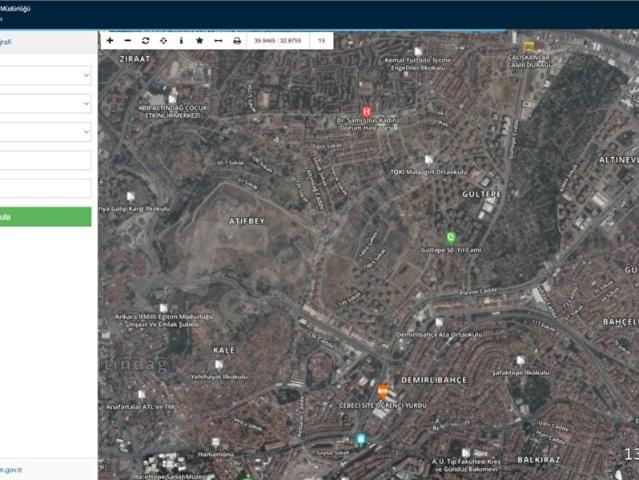The image size is (639, 480).
Task: Click the refresh map icon
Action: coord(145,41)
